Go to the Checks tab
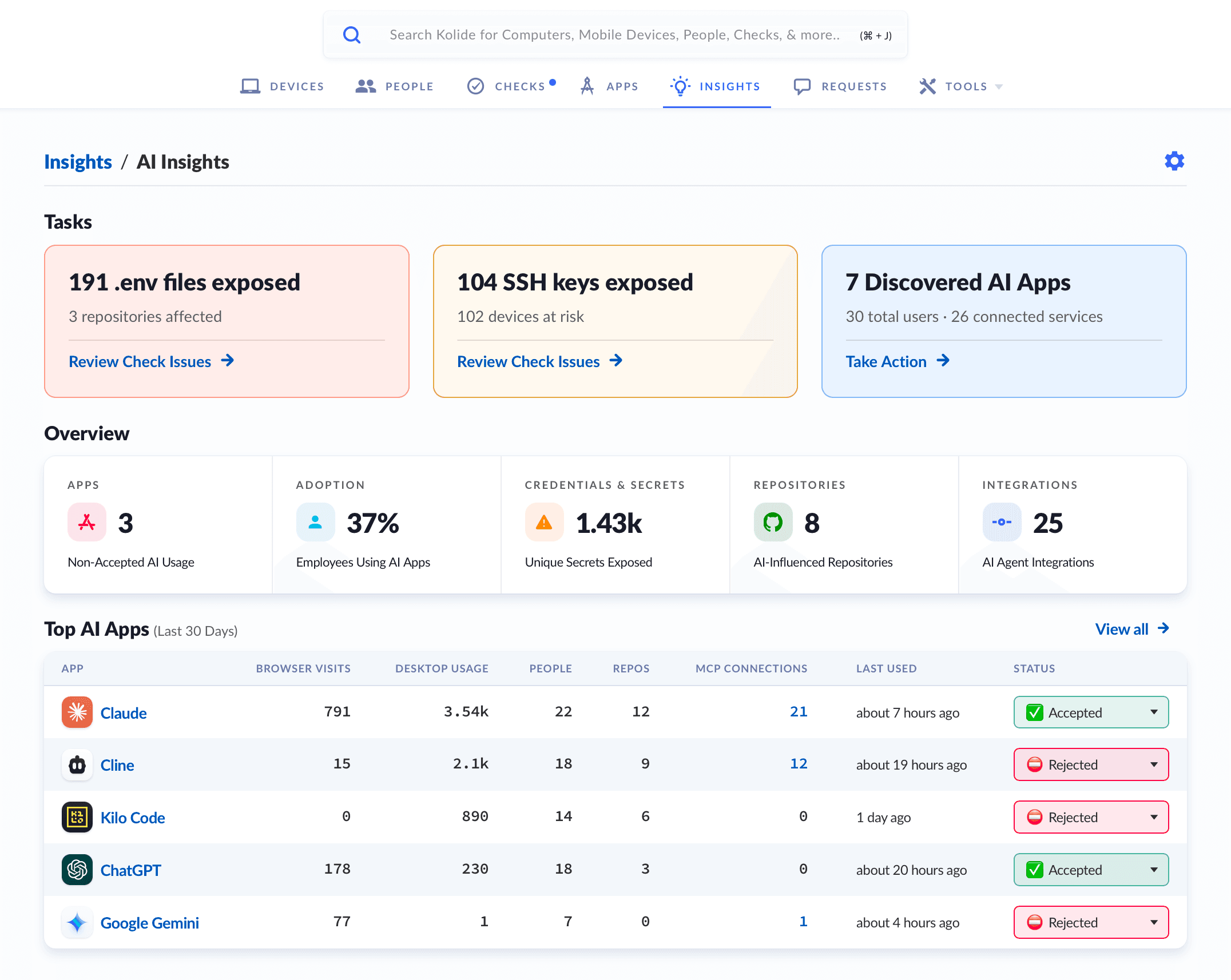Screen dimensions: 1231x980 pos(510,86)
